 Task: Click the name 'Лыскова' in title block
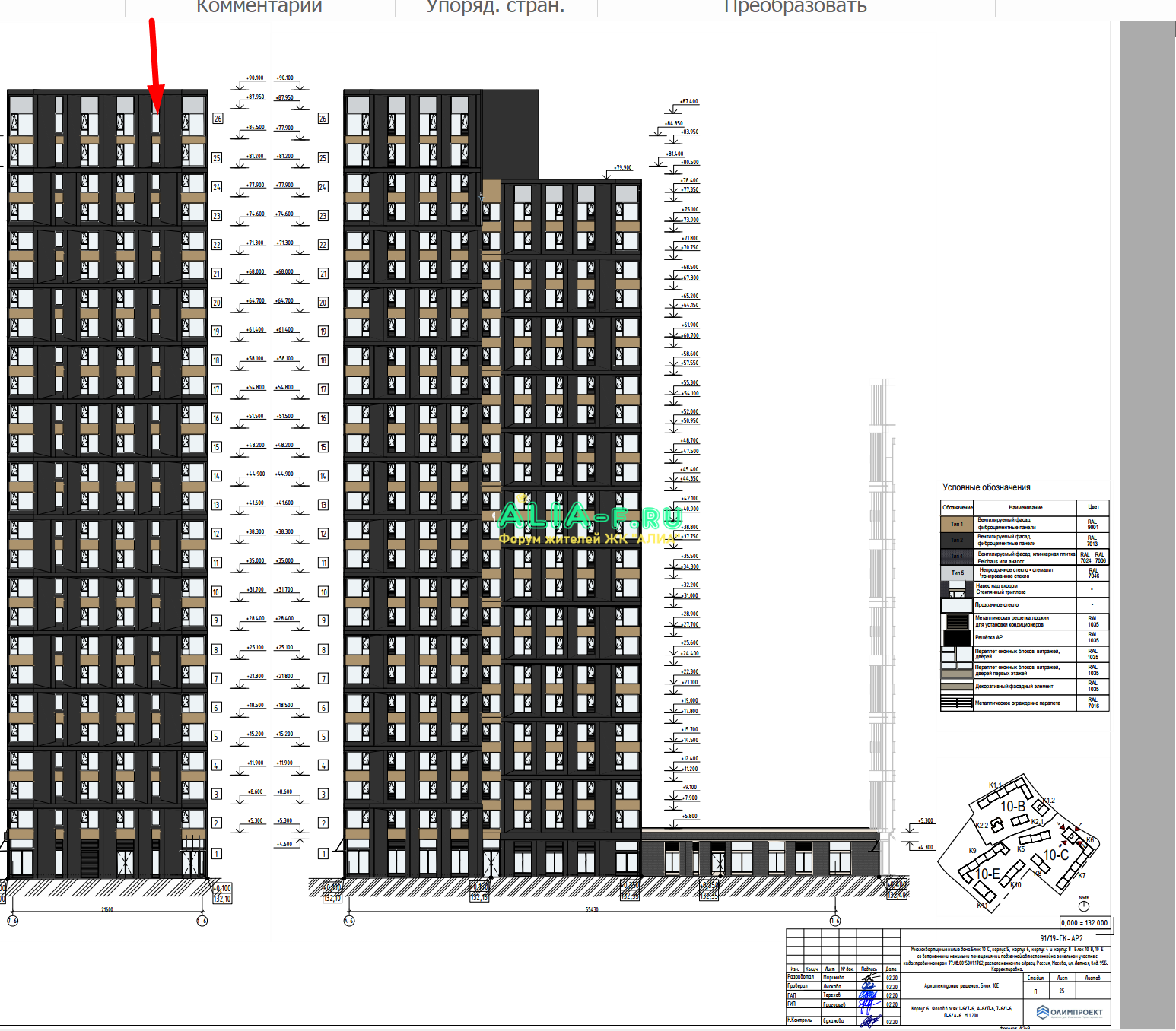pyautogui.click(x=832, y=986)
